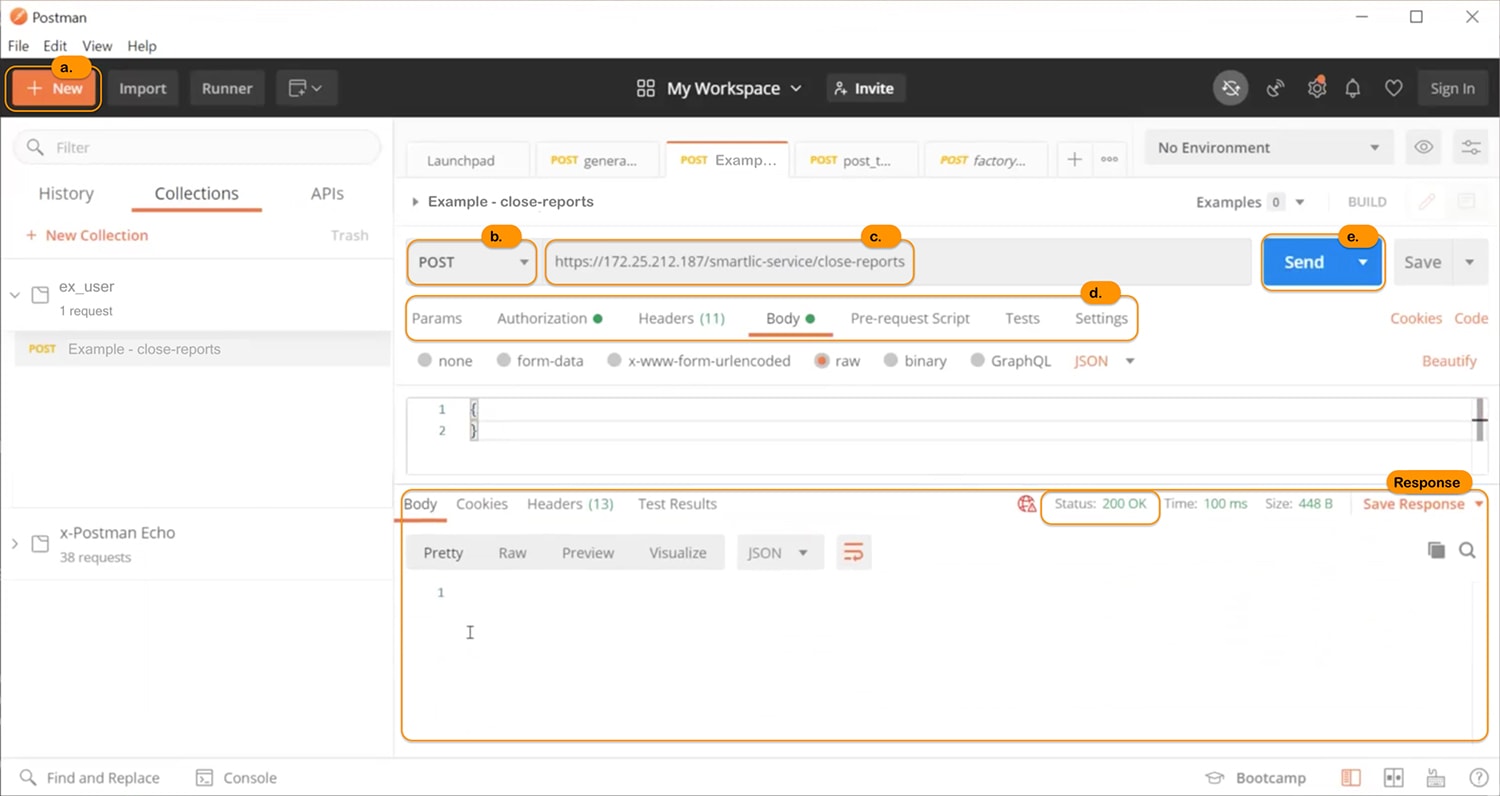
Task: Open the Send button dropdown arrow
Action: (1363, 262)
